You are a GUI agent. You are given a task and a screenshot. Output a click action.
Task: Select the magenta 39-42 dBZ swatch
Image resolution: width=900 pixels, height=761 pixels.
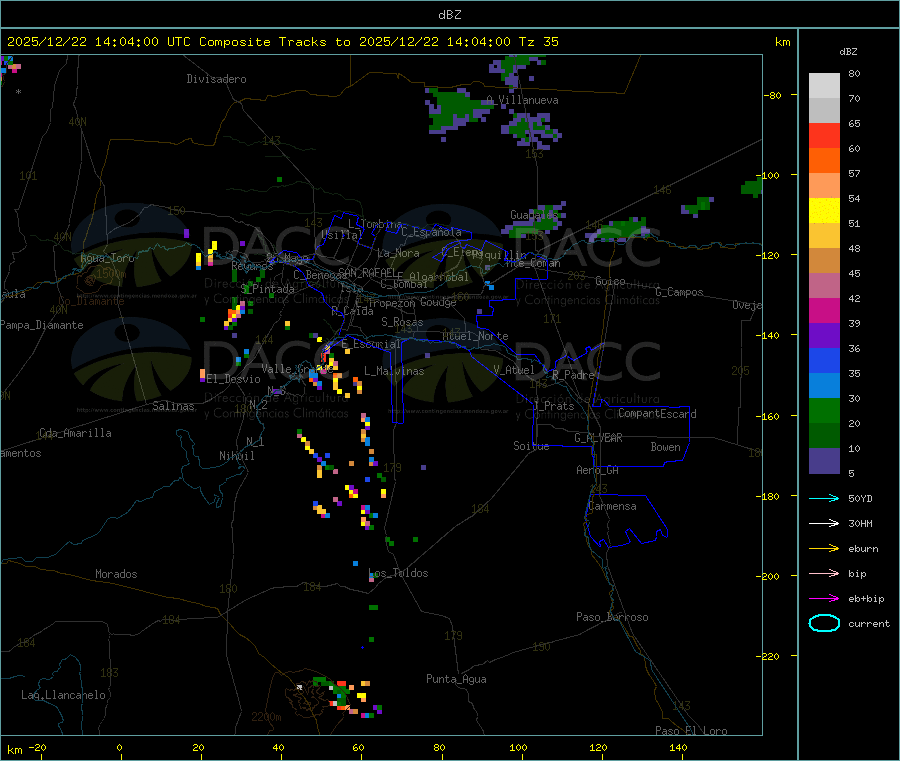coord(824,310)
